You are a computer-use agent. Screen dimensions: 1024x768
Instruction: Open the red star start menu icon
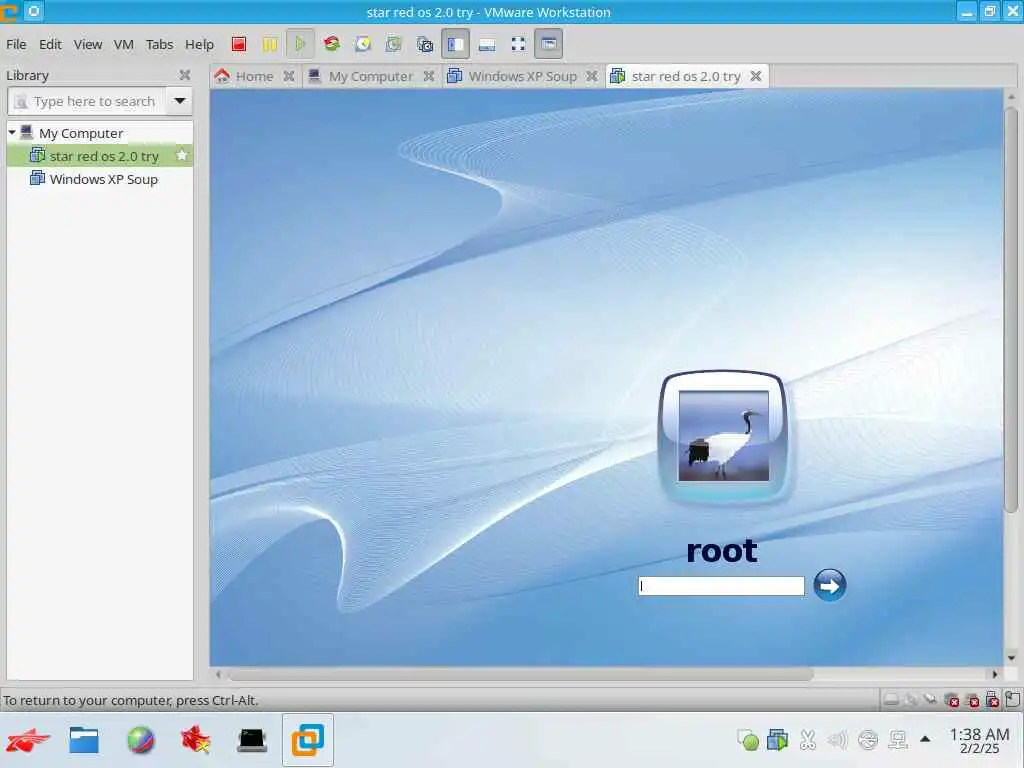coord(27,741)
